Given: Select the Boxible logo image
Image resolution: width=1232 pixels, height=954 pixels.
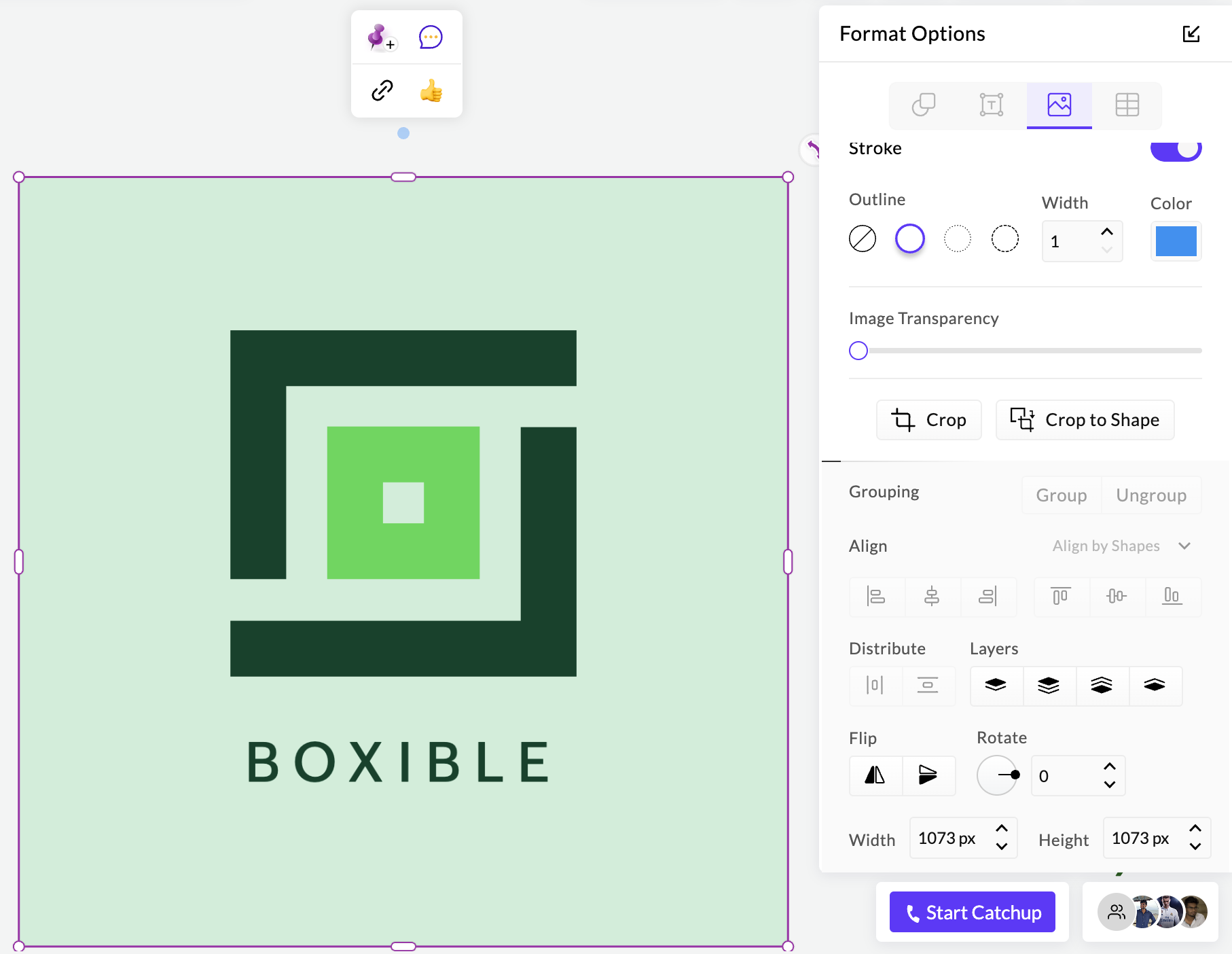Looking at the screenshot, I should tap(403, 562).
